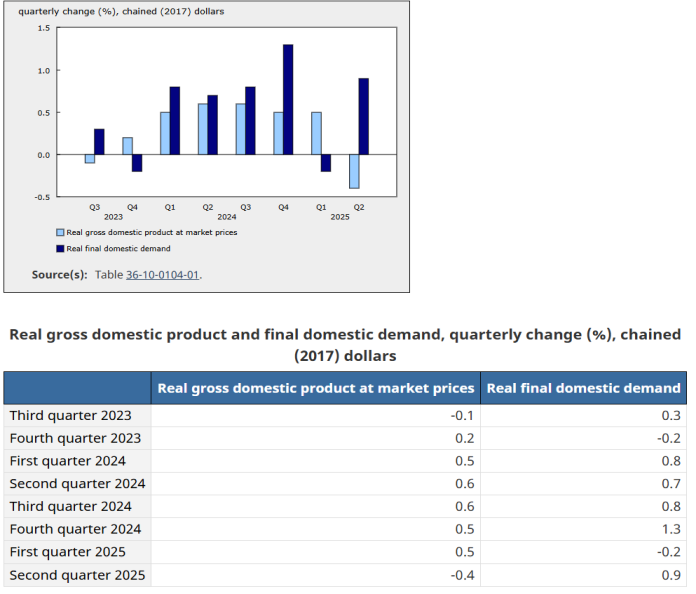The width and height of the screenshot is (696, 594).
Task: Click the chart legend label for real GDP
Action: point(152,232)
